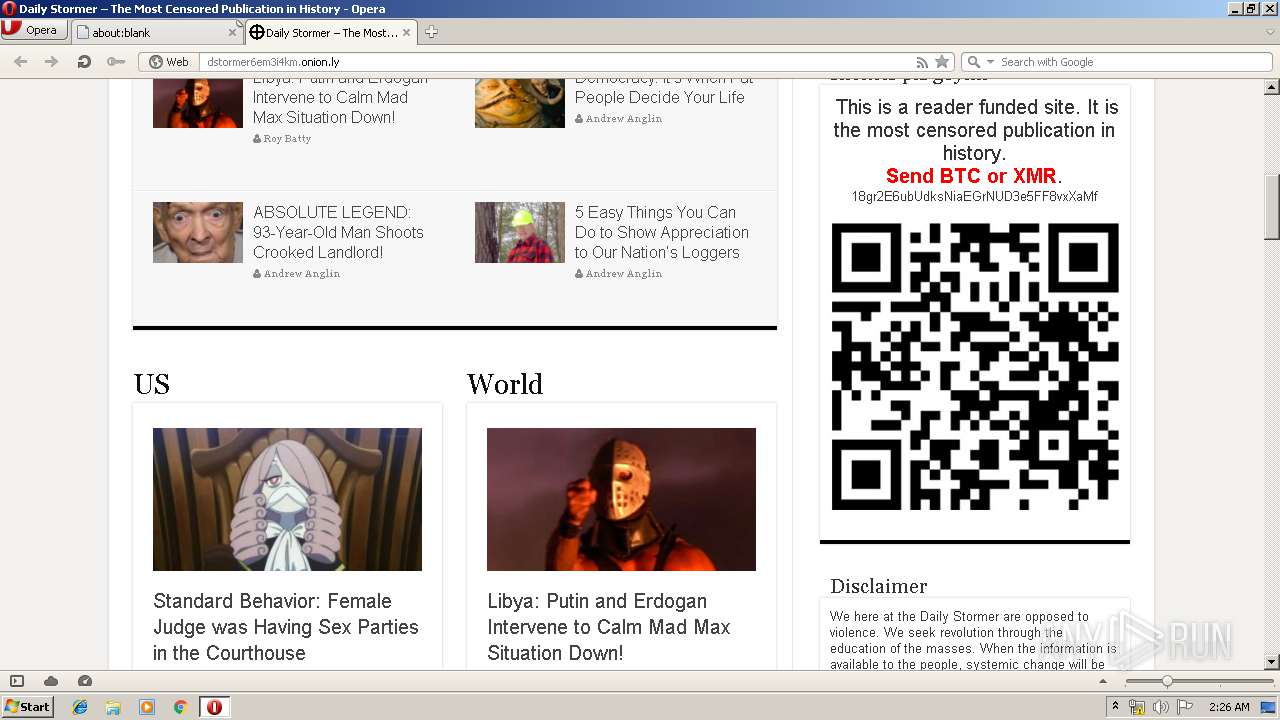
Task: Go forward with the forward arrow
Action: (x=51, y=61)
